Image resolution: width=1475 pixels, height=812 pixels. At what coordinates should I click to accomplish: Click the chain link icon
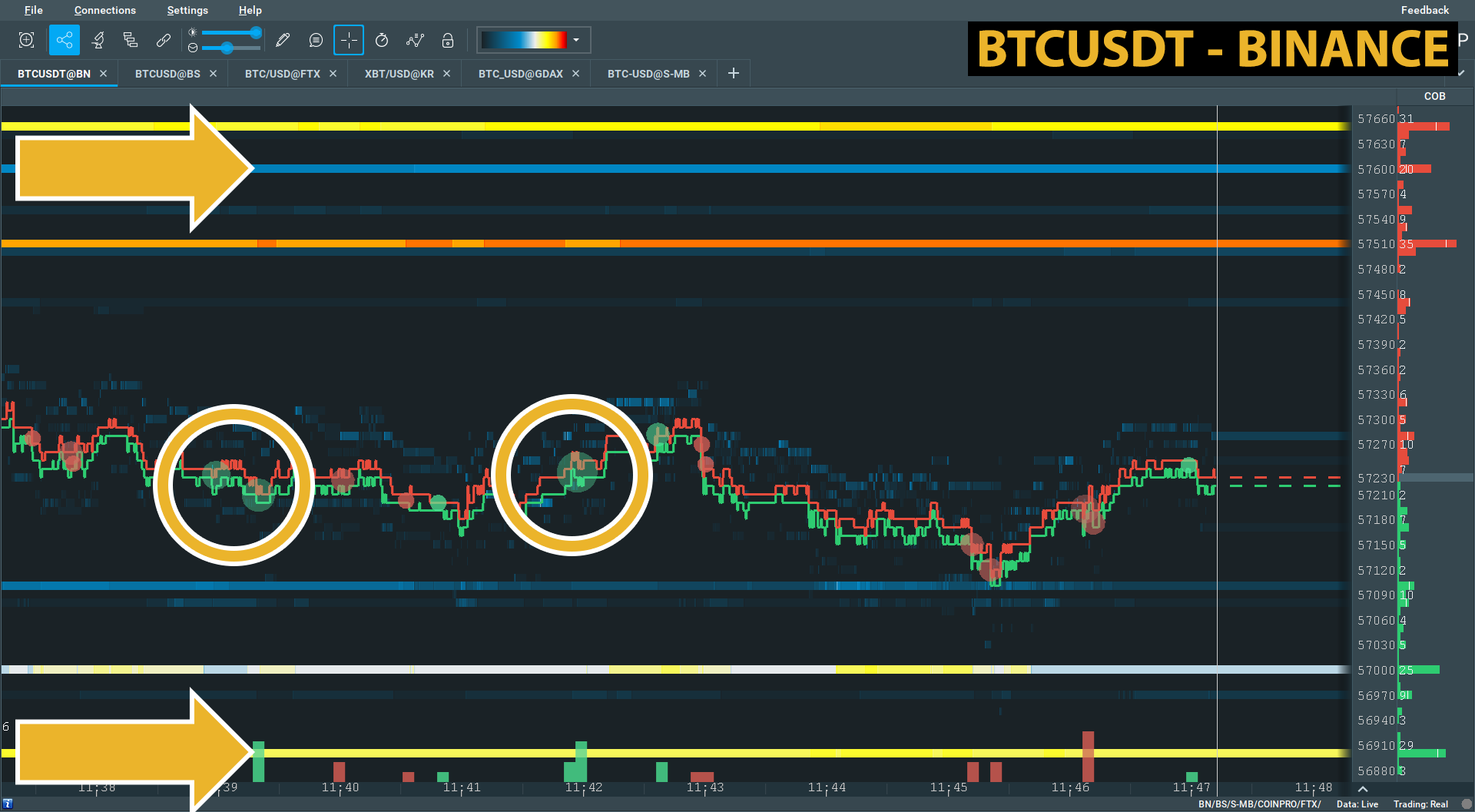coord(163,40)
